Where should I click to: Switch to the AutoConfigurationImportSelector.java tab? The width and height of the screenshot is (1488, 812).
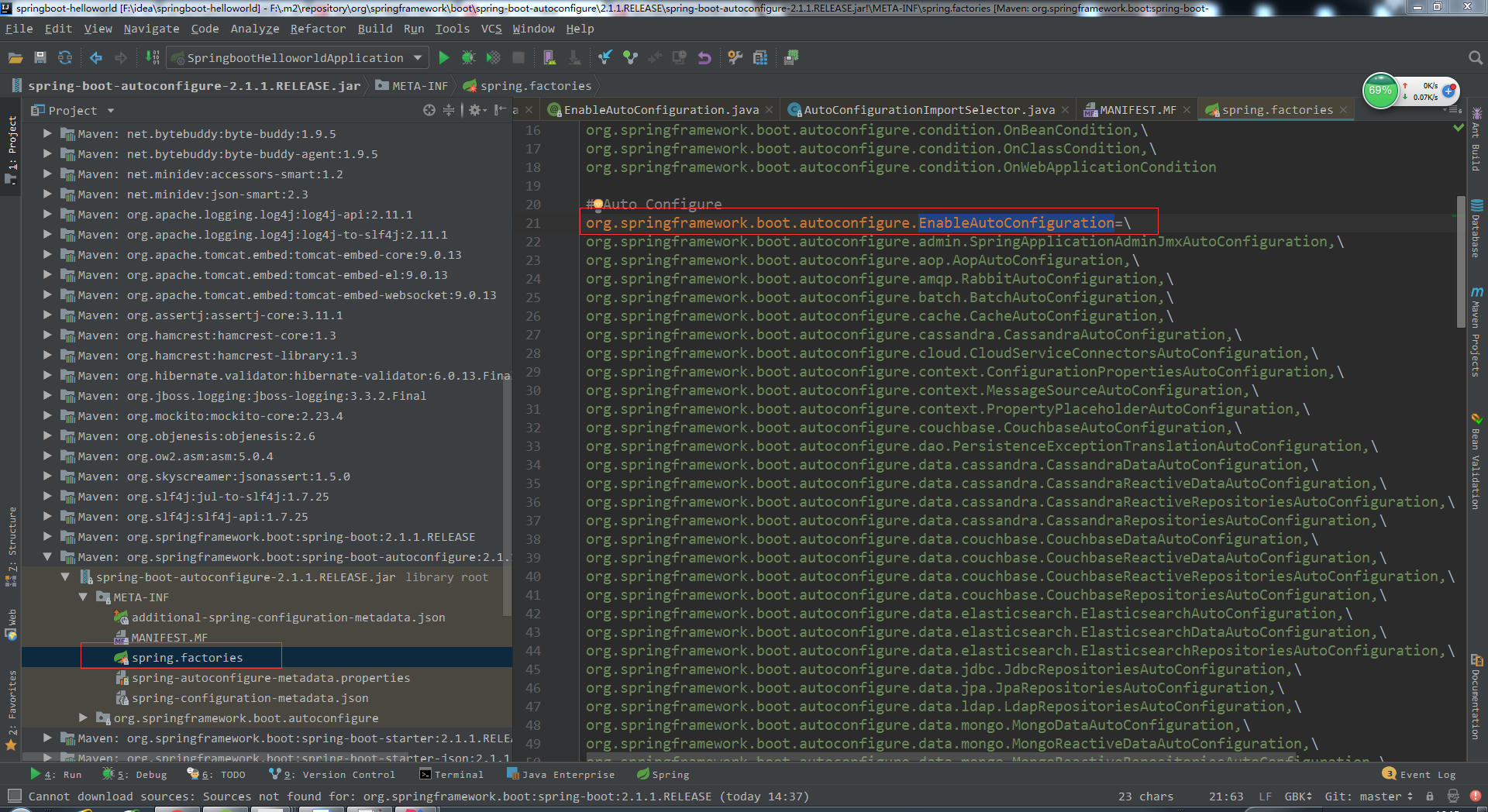[928, 110]
